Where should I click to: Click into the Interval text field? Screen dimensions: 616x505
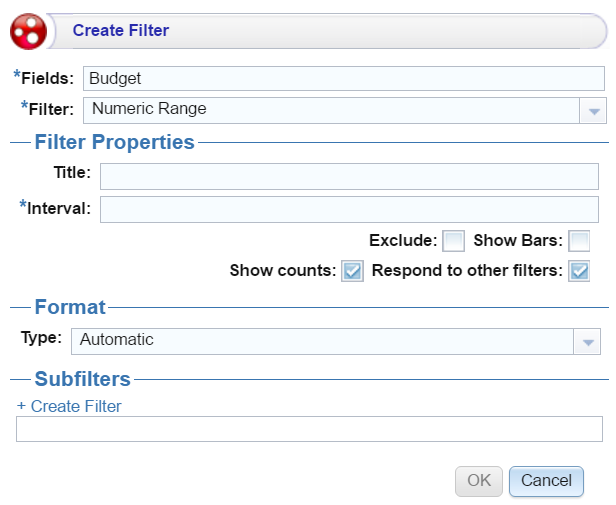[x=349, y=209]
